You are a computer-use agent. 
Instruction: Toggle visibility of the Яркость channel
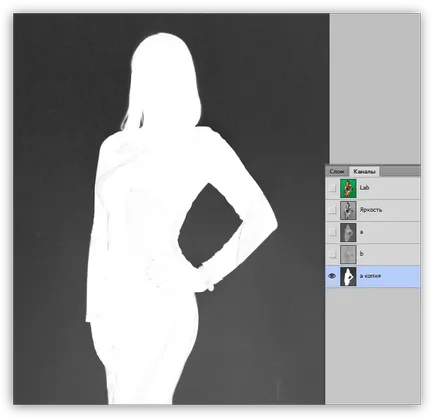point(332,210)
